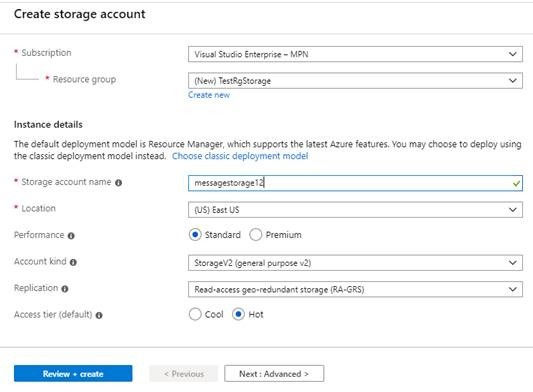
Task: Open Replication RA-GRS dropdown
Action: pyautogui.click(x=355, y=289)
